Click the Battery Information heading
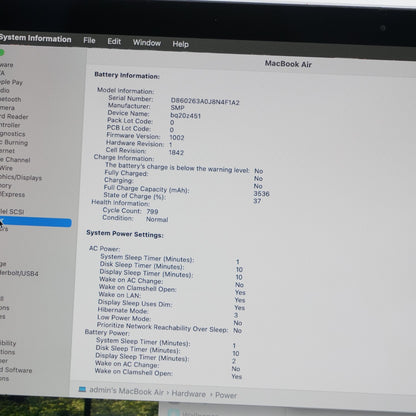 tap(127, 75)
